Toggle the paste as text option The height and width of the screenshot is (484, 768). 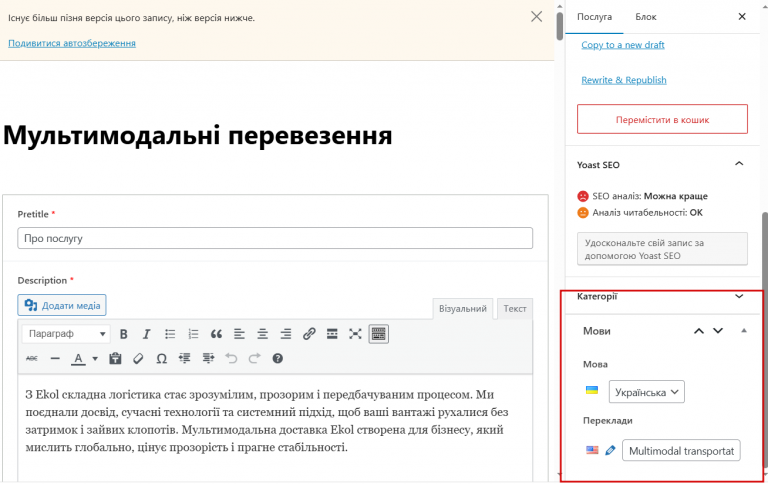[115, 358]
